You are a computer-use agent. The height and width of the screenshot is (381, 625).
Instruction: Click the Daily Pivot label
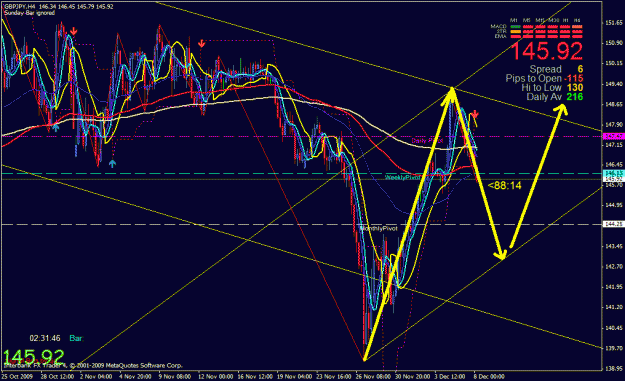pyautogui.click(x=427, y=141)
